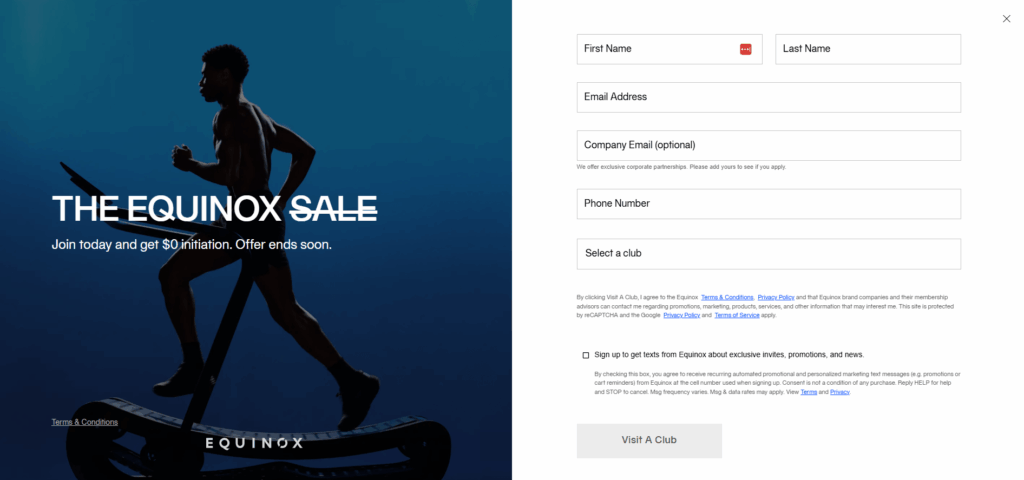Image resolution: width=1024 pixels, height=480 pixels.
Task: Open the Terms link in the text messaging disclaimer
Action: [x=808, y=392]
